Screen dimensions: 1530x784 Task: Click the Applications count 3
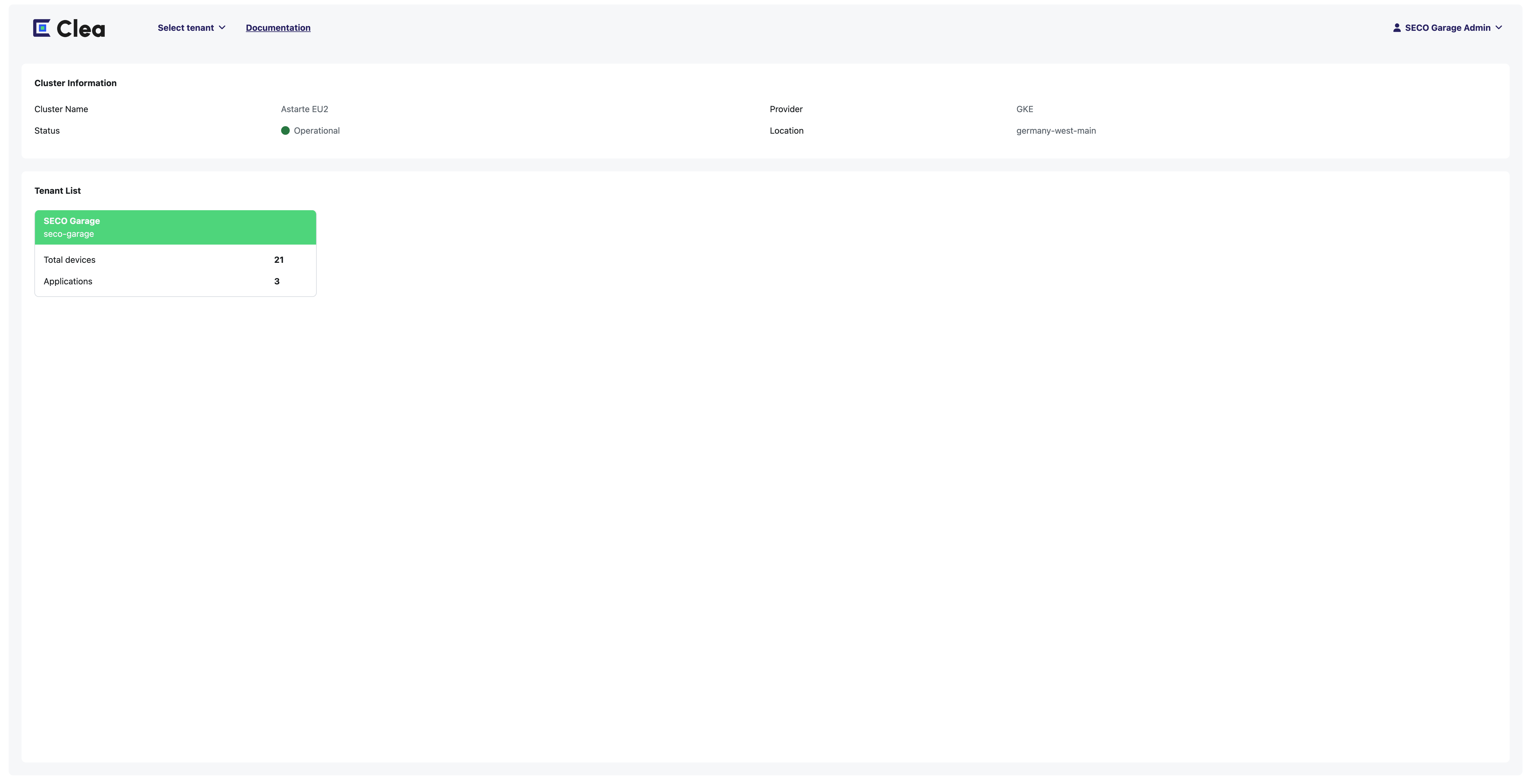[x=277, y=282]
